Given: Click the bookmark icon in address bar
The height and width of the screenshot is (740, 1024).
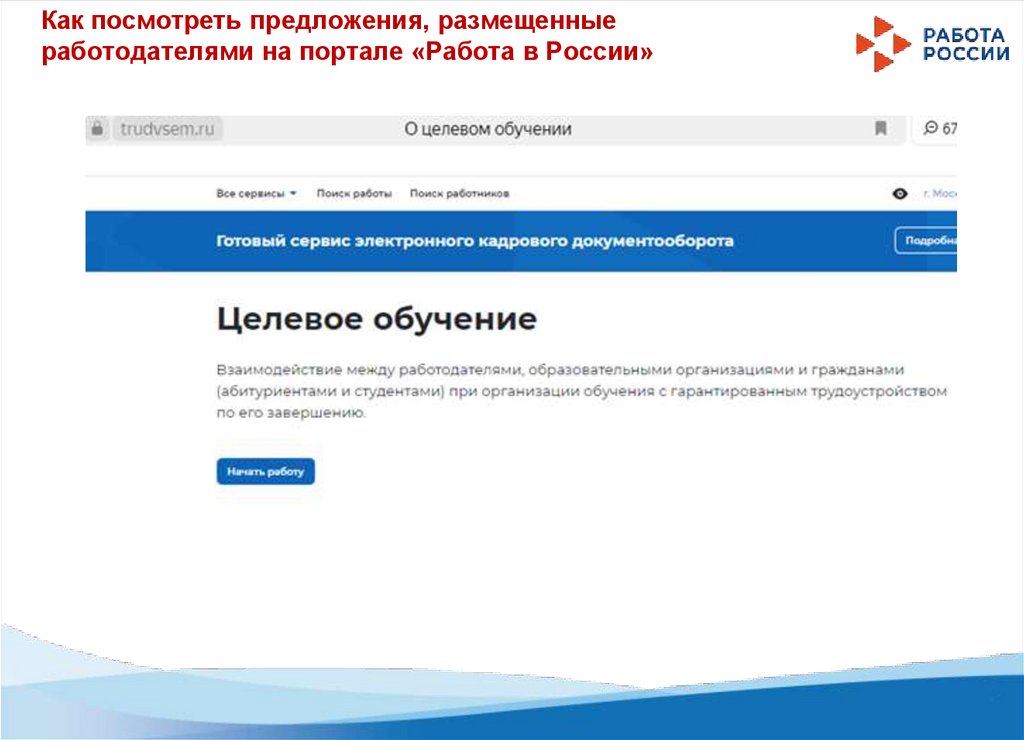Looking at the screenshot, I should (x=880, y=129).
